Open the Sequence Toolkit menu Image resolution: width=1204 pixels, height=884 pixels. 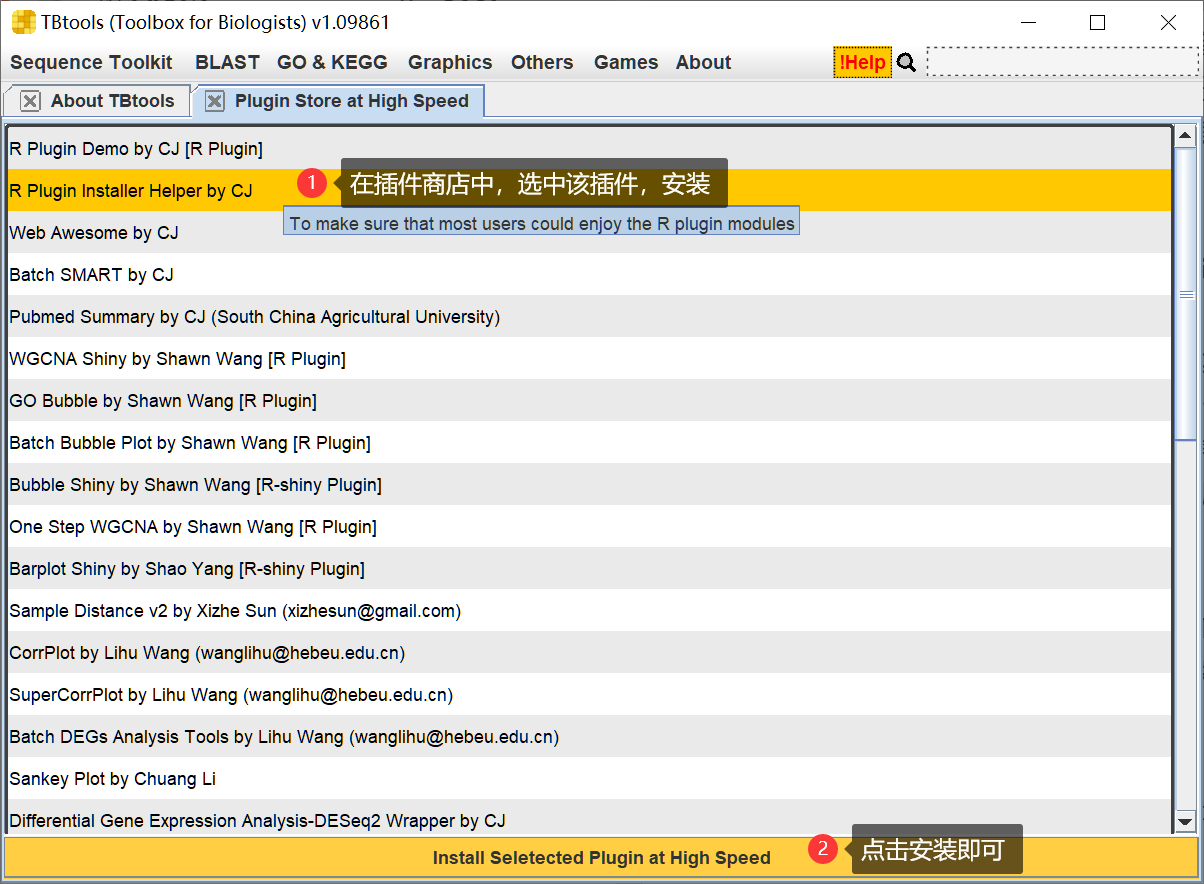coord(91,62)
